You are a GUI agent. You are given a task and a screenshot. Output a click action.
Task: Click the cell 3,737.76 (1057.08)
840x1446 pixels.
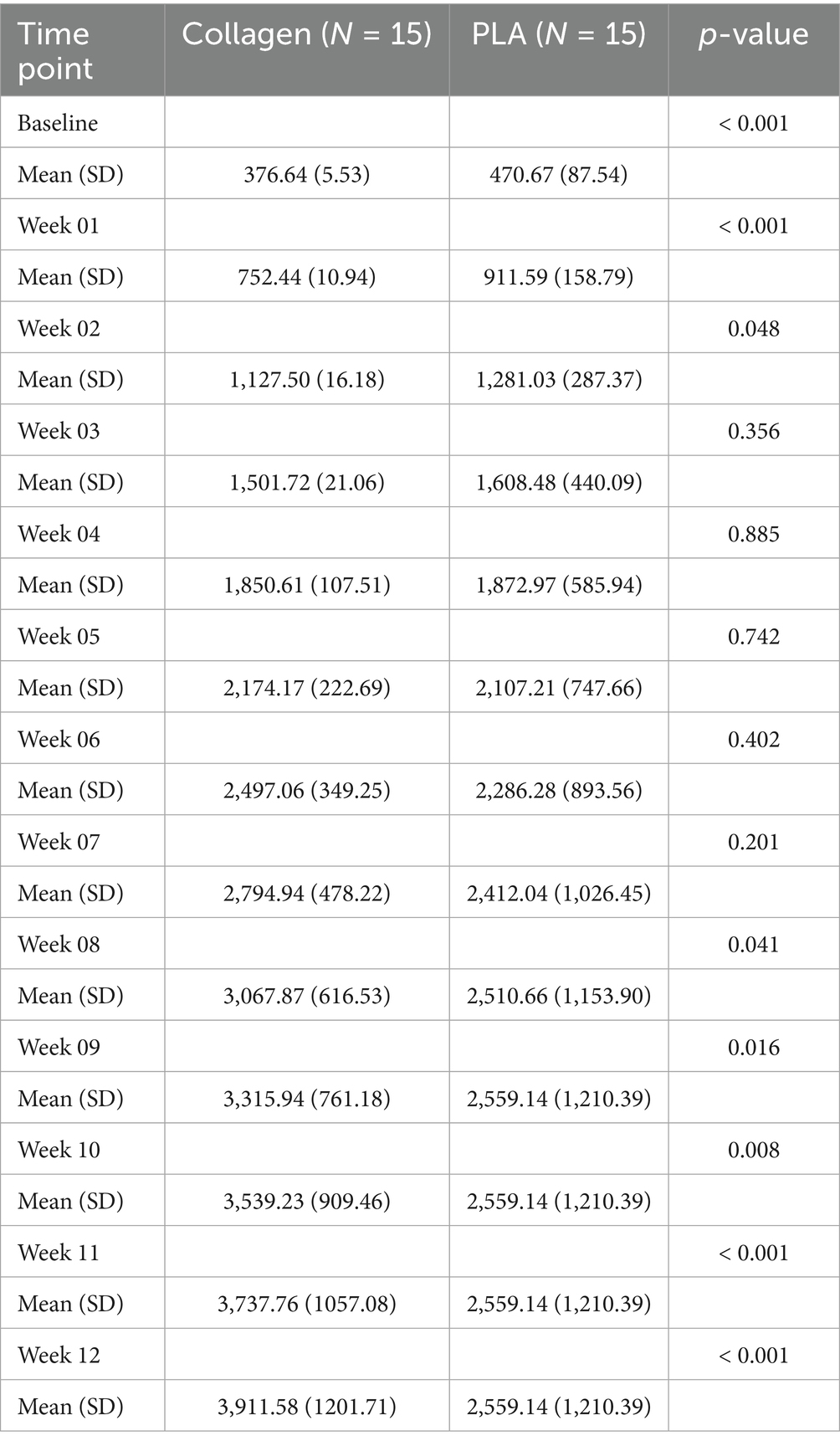306,1304
